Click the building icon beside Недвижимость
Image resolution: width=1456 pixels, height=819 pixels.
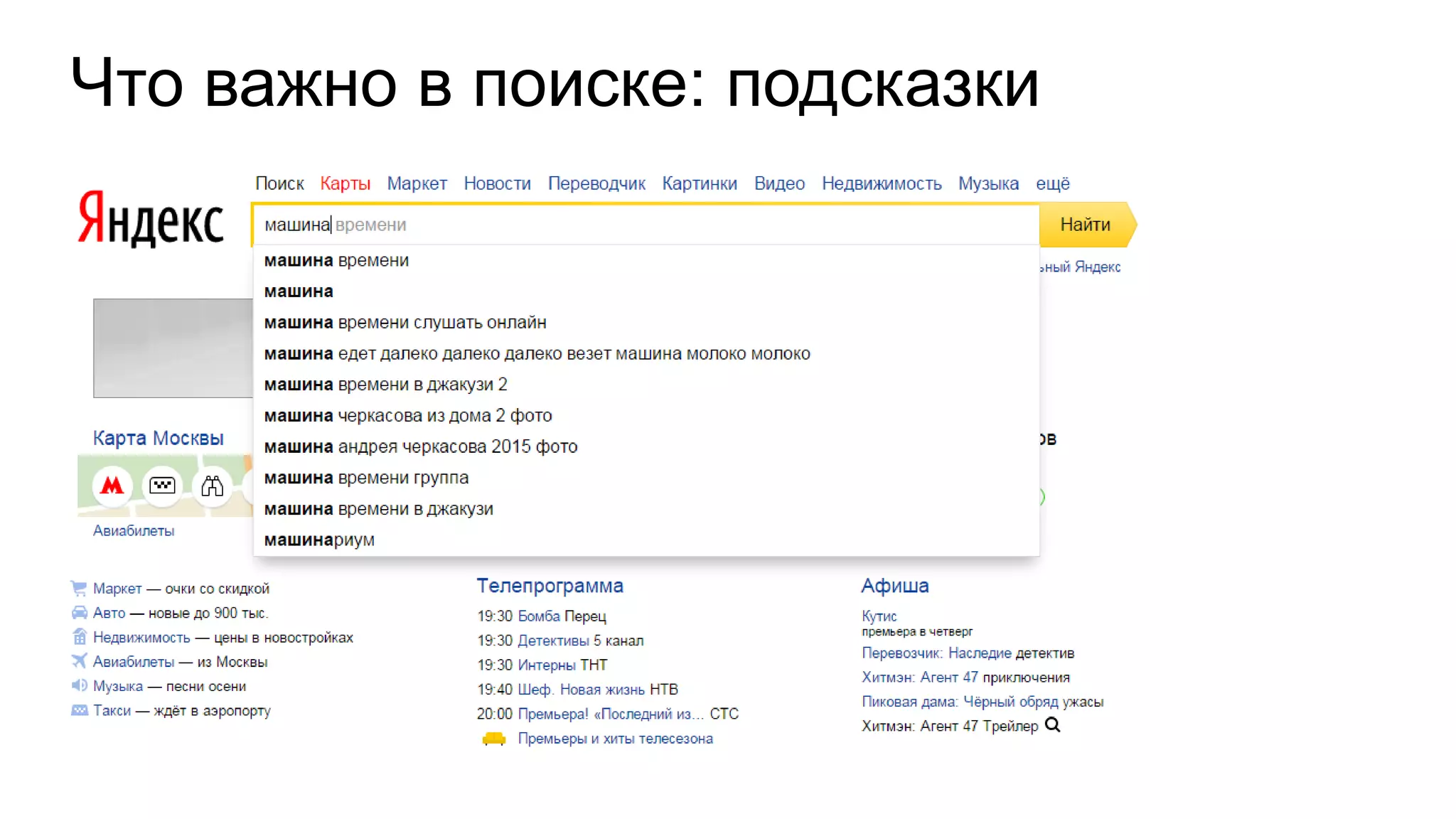(79, 636)
